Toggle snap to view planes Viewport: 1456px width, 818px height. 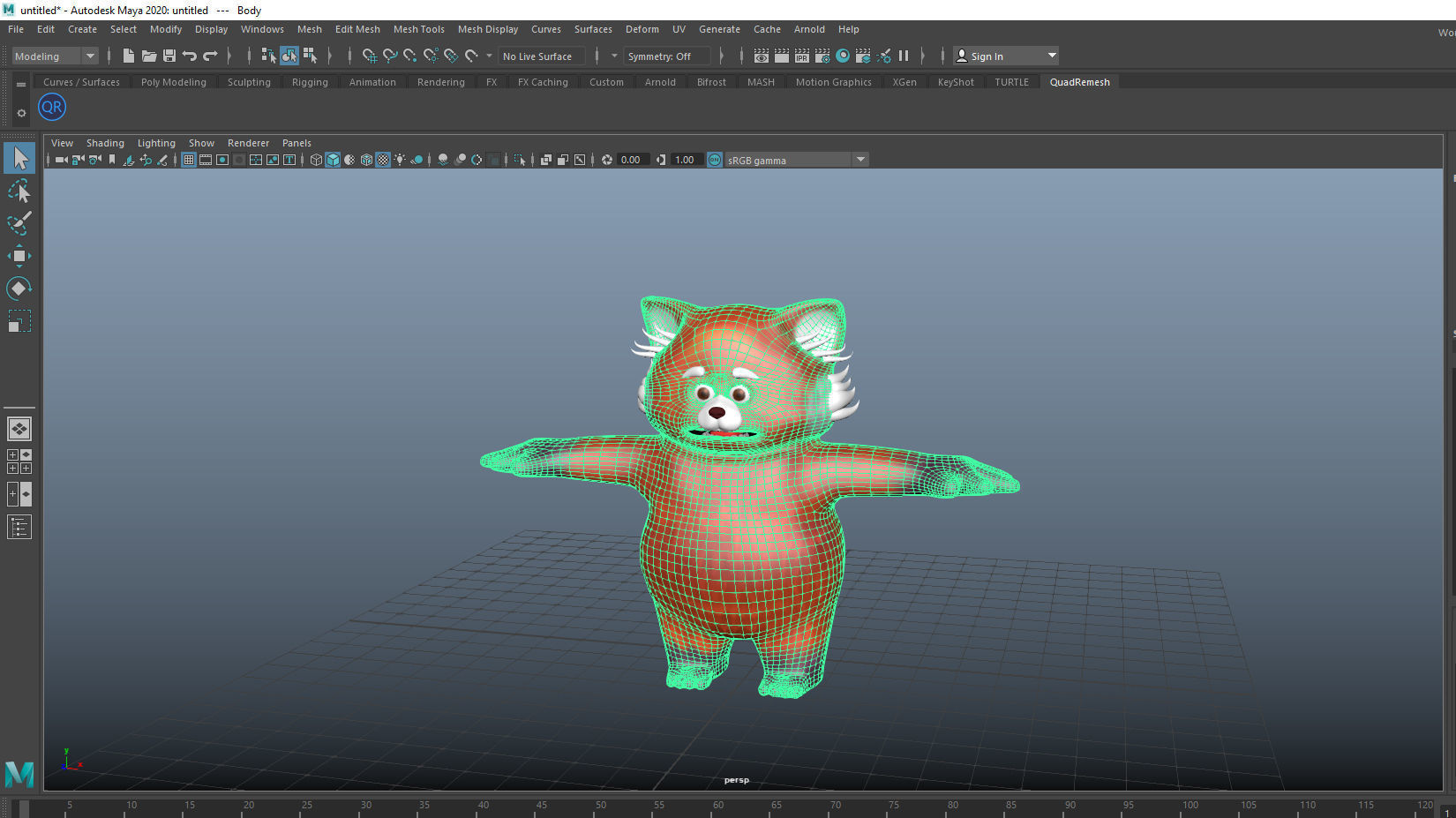(450, 56)
